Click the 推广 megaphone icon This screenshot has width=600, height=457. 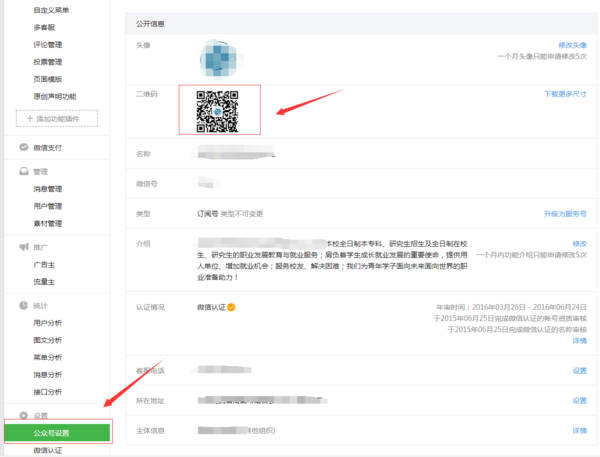tap(24, 247)
